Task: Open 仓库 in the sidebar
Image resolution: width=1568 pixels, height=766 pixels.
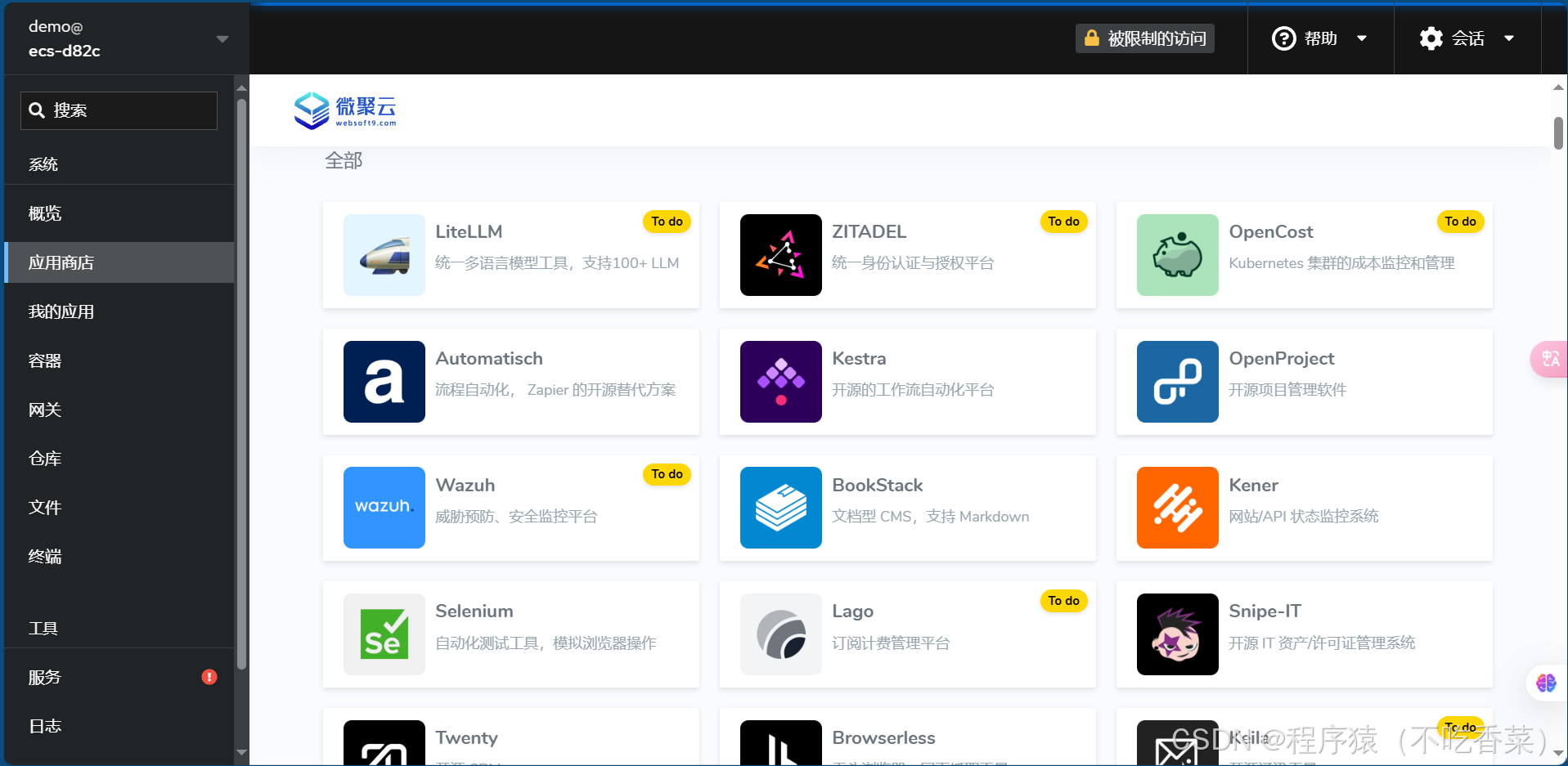Action: click(x=119, y=459)
